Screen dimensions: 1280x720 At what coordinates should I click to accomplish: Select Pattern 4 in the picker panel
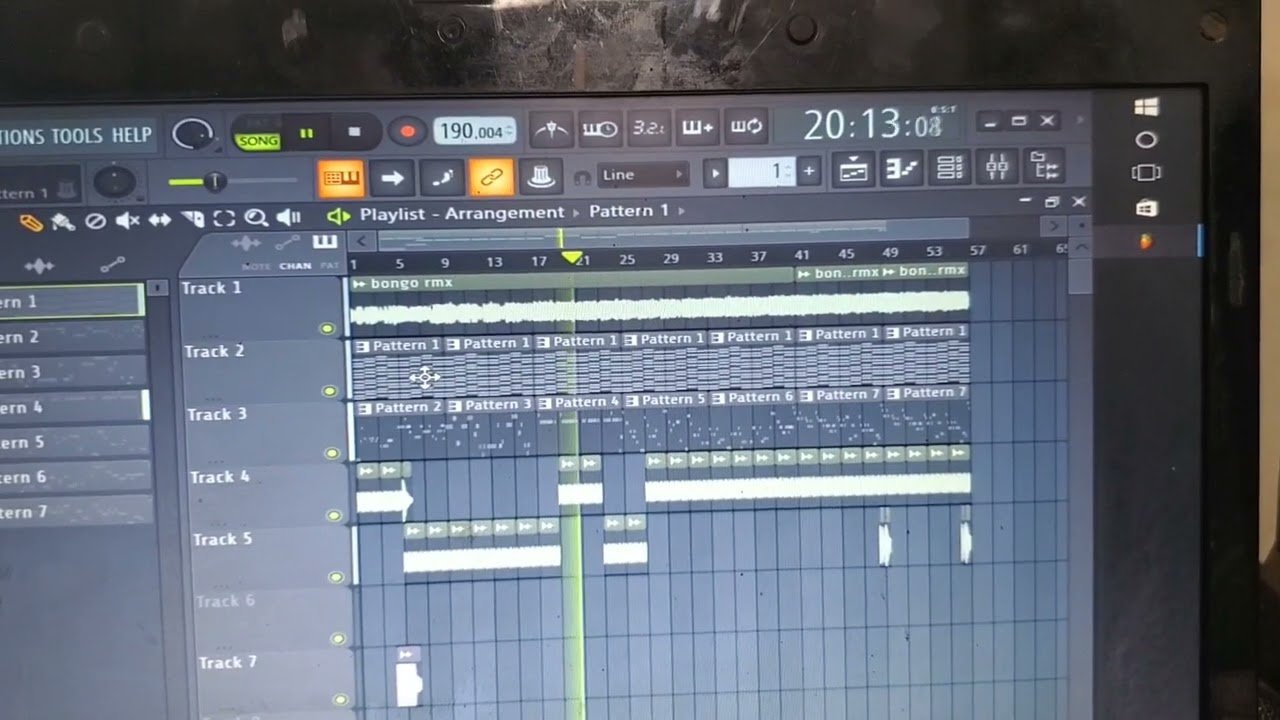[72, 407]
